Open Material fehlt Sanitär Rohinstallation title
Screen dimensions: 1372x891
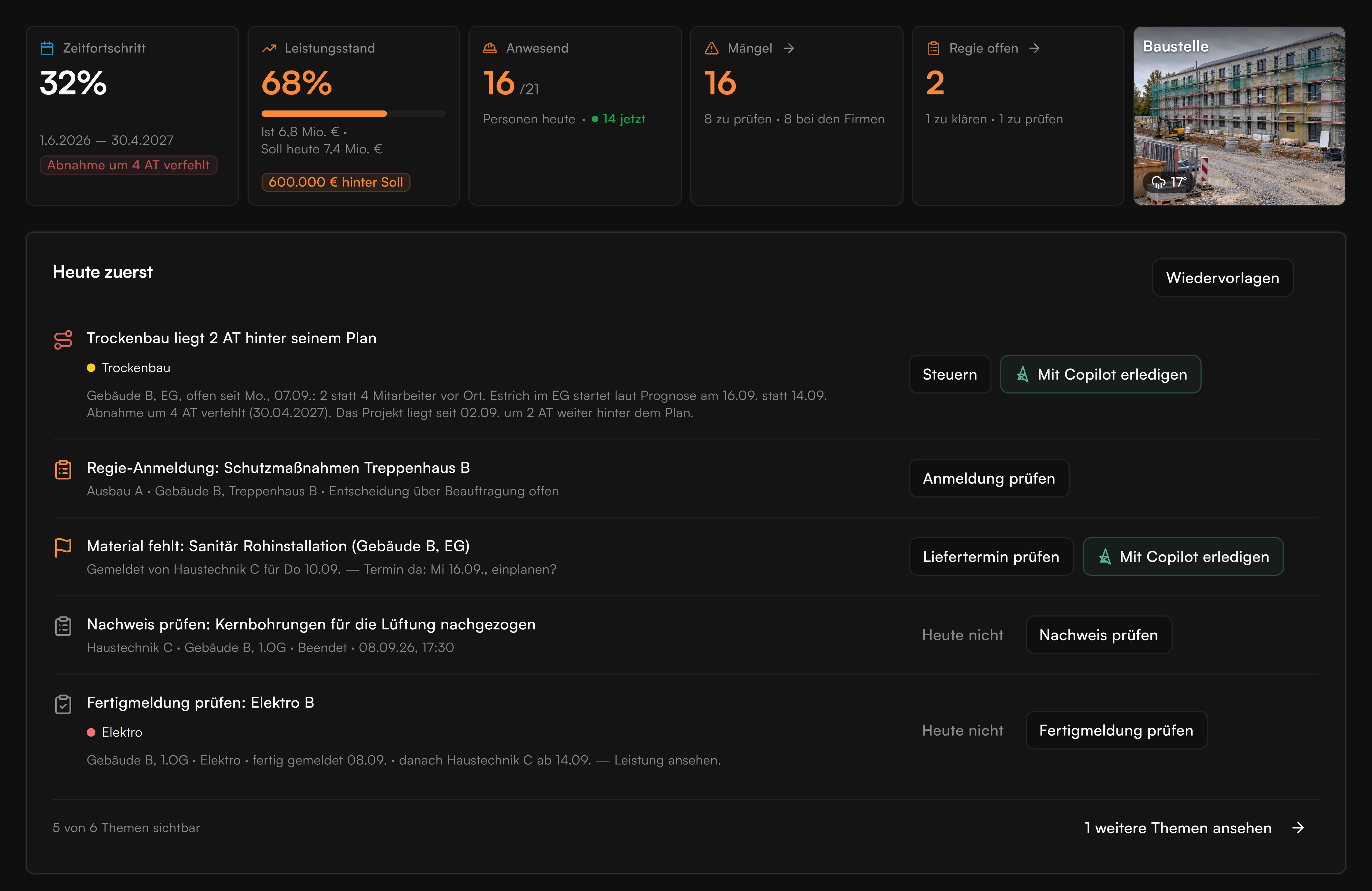click(278, 546)
